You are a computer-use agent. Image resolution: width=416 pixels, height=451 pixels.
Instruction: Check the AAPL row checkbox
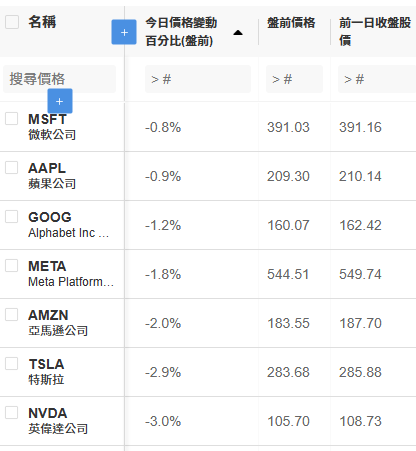[12, 167]
